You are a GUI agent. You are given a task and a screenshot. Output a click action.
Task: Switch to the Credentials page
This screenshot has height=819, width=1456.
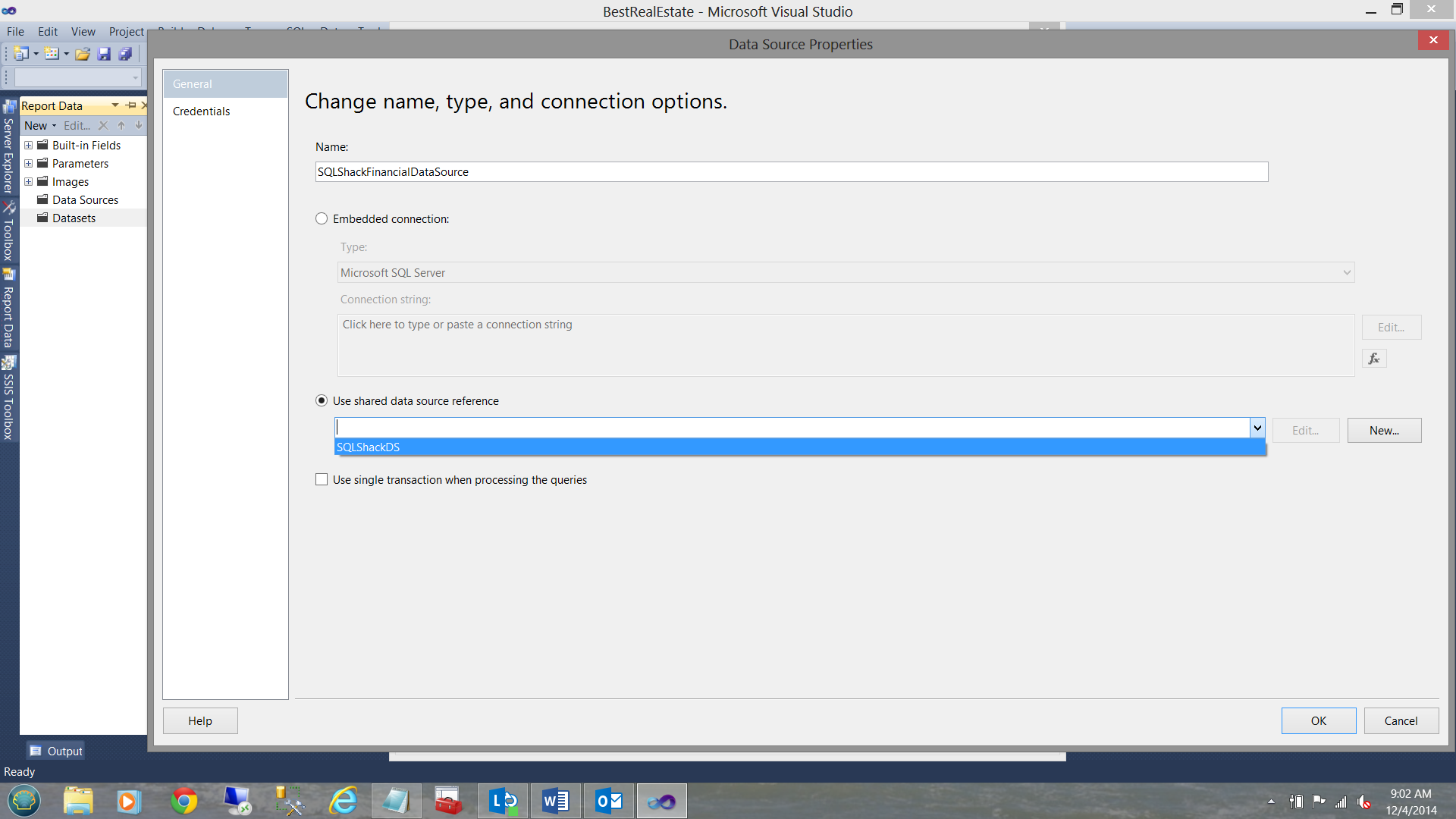coord(201,111)
